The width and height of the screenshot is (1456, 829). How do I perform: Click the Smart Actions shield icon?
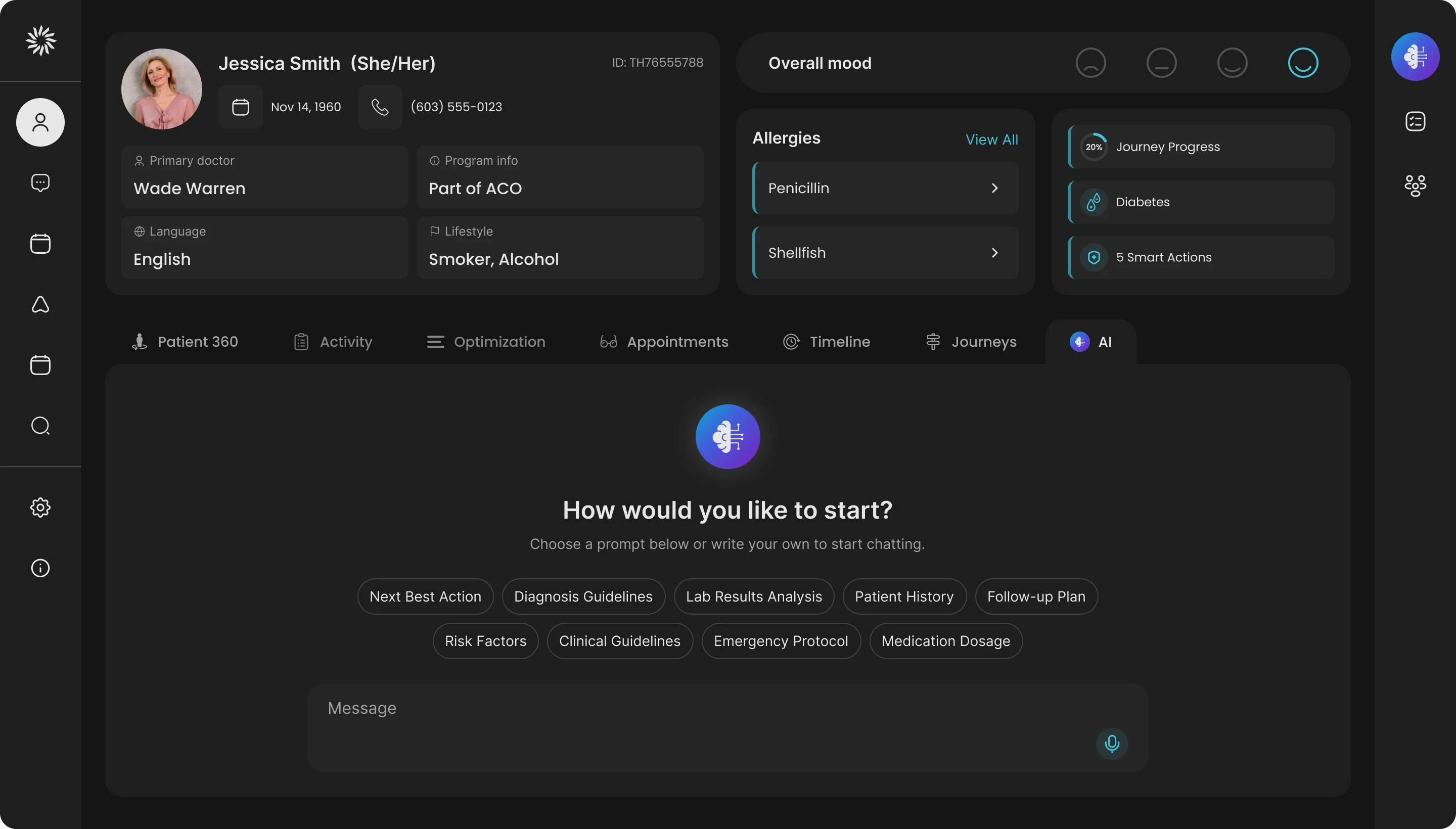1094,257
